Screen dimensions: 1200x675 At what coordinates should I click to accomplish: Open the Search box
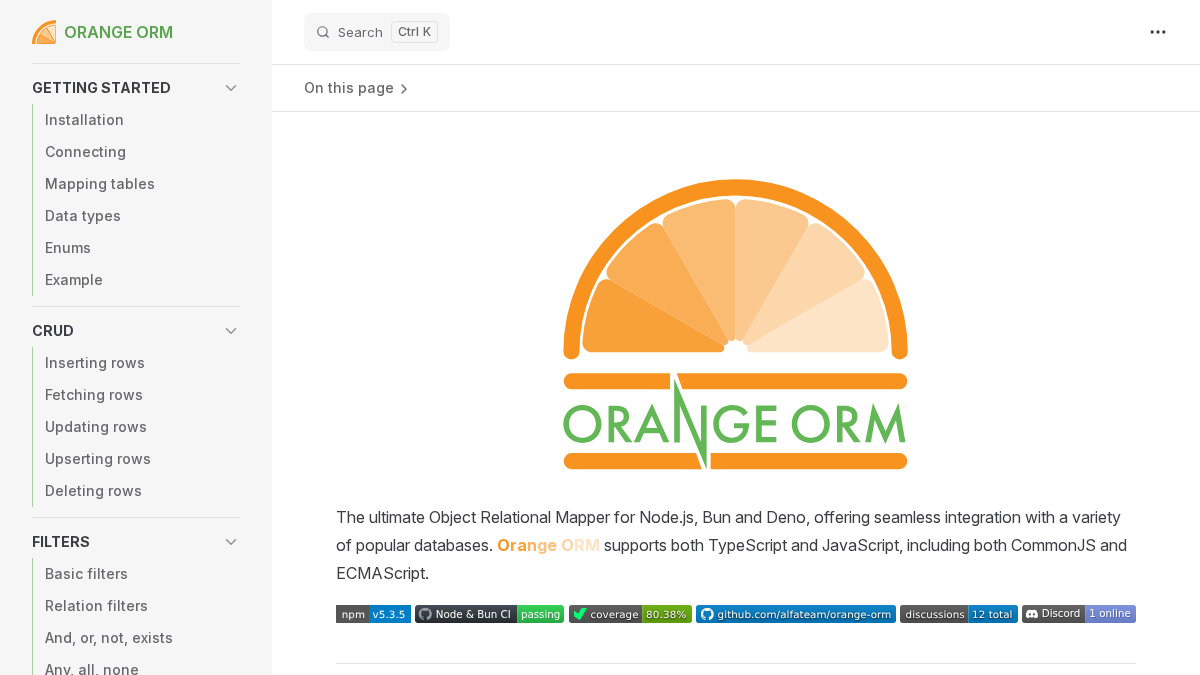(x=377, y=32)
